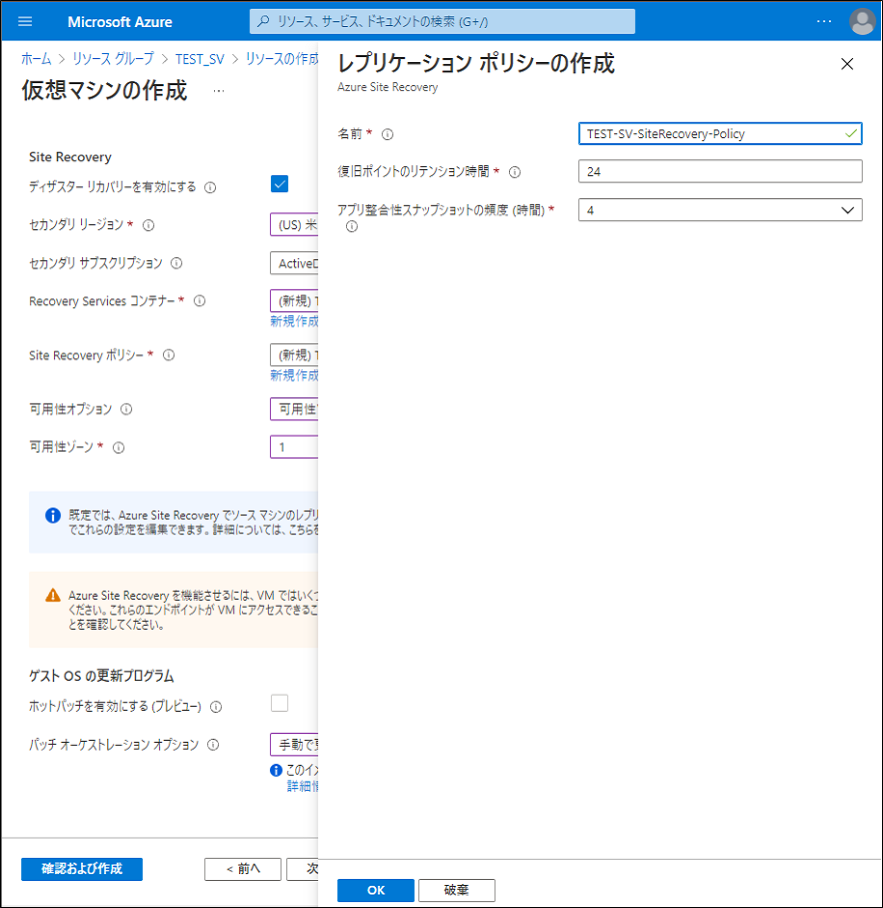Go back with < 前へ button
Image resolution: width=883 pixels, height=908 pixels.
click(x=243, y=869)
